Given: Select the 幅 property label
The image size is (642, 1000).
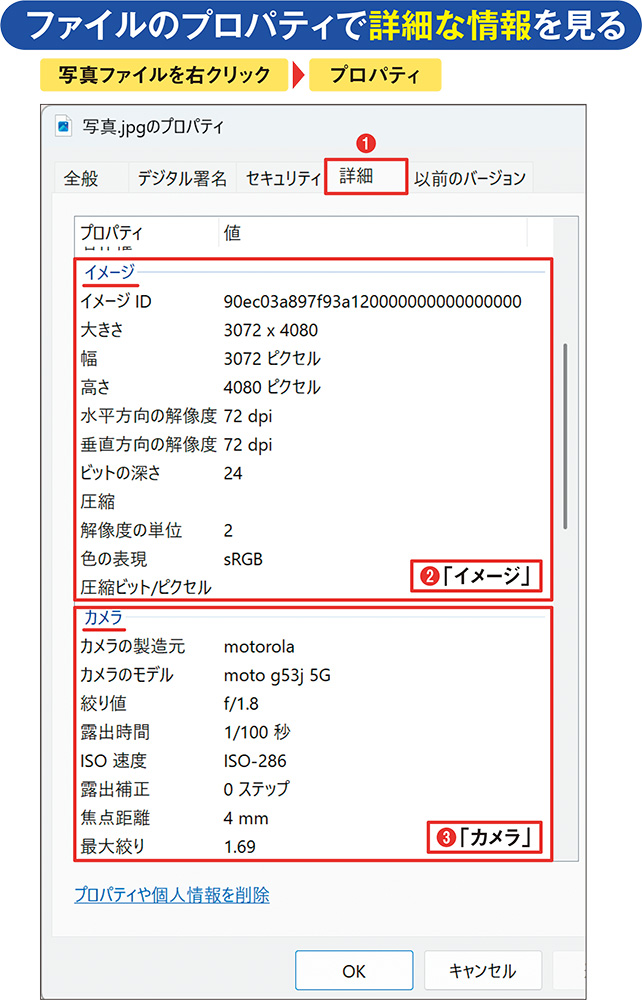Looking at the screenshot, I should 89,358.
